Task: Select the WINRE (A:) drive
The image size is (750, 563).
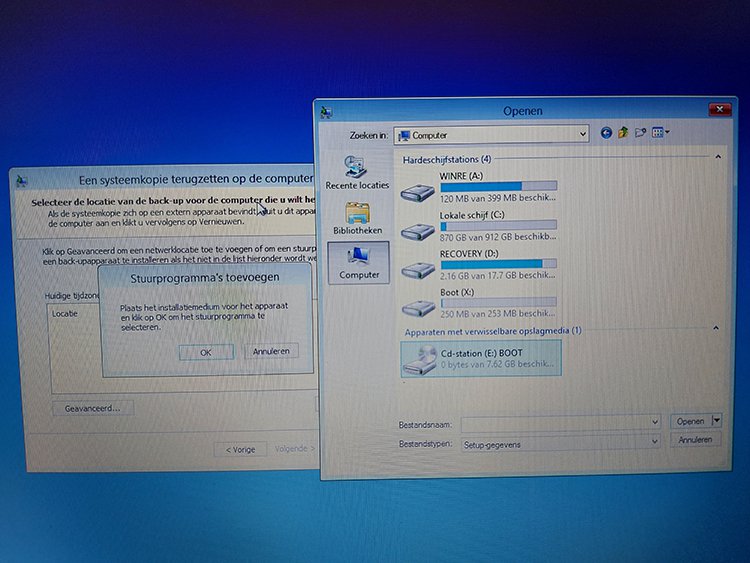Action: coord(478,187)
